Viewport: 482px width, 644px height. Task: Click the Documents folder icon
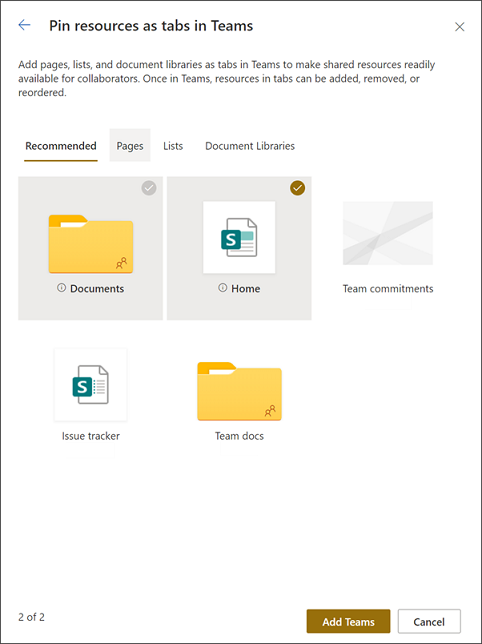(x=91, y=244)
